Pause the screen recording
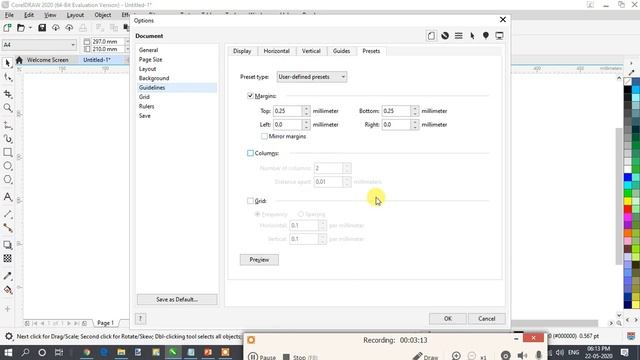Image resolution: width=640 pixels, height=360 pixels. click(x=262, y=357)
